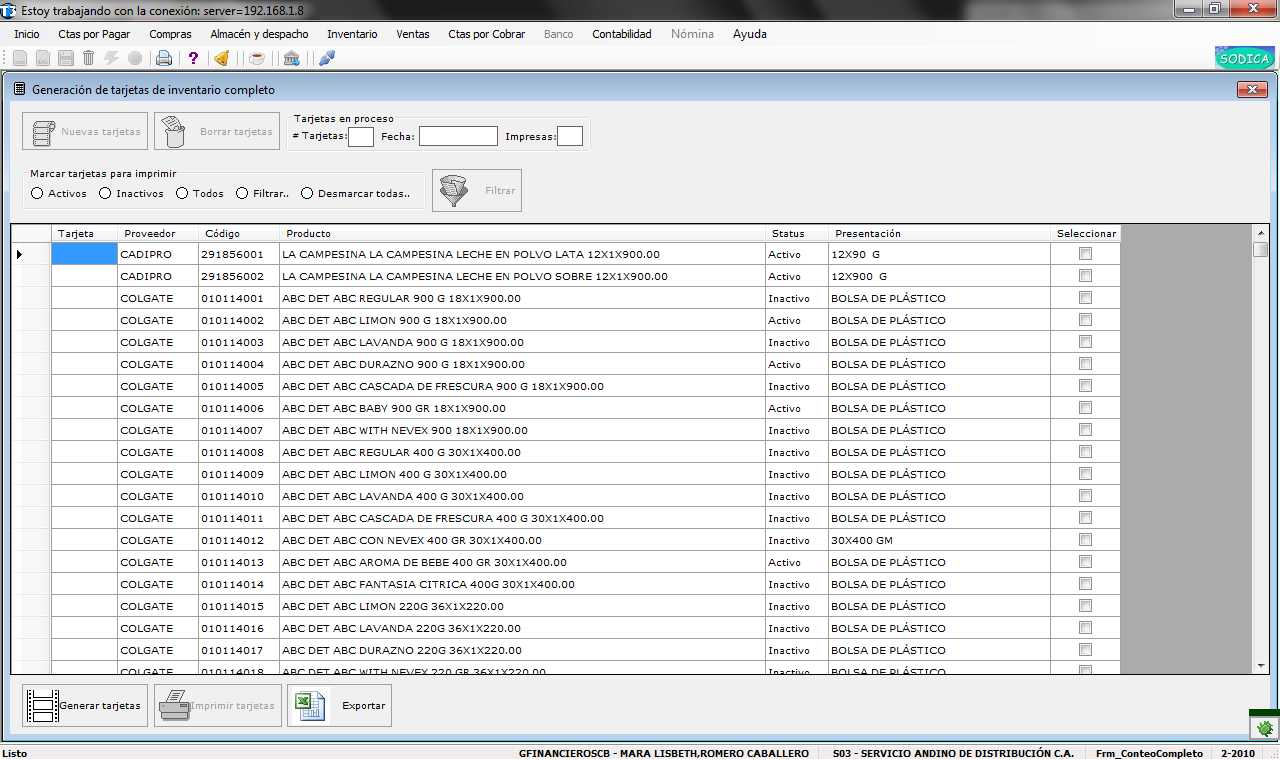Click the Exportar button
The height and width of the screenshot is (760, 1280).
(339, 705)
